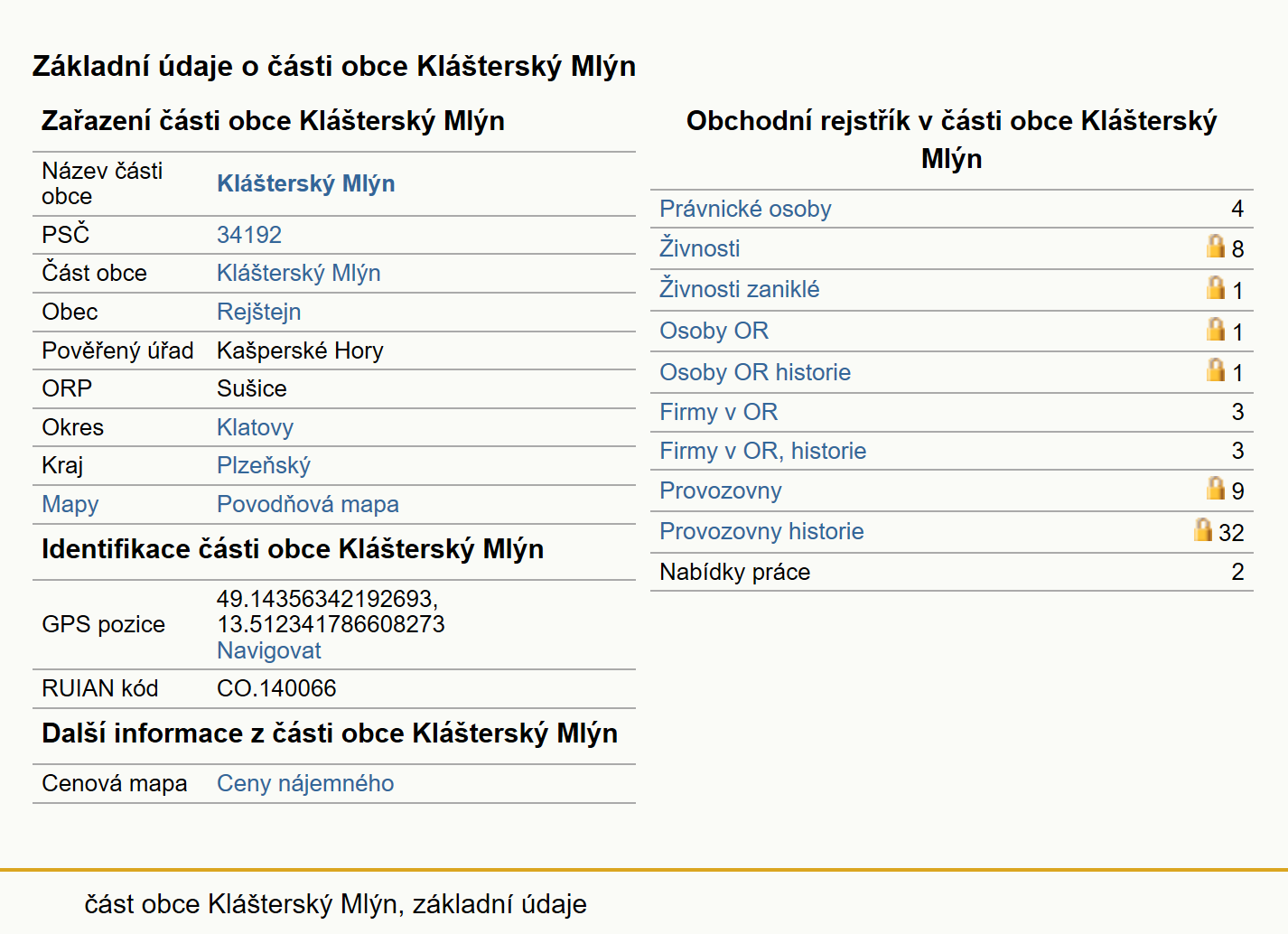Go to the Rejštejn municipality link
This screenshot has width=1288, height=934.
tap(259, 312)
